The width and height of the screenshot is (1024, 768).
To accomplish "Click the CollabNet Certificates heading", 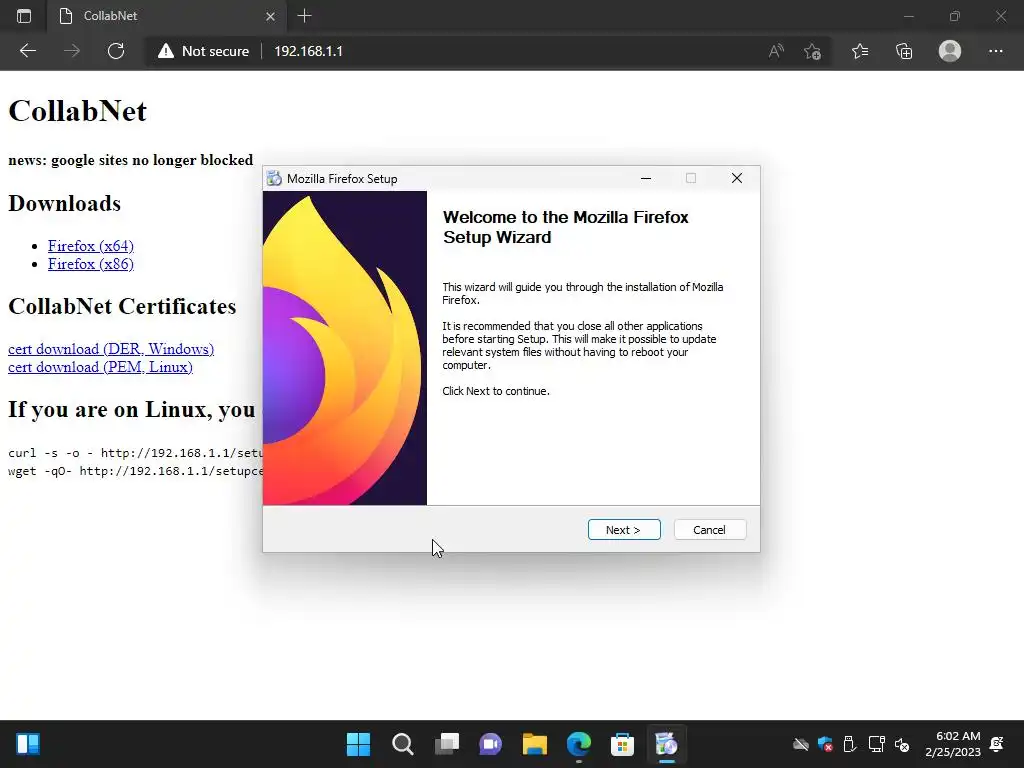I will 122,306.
